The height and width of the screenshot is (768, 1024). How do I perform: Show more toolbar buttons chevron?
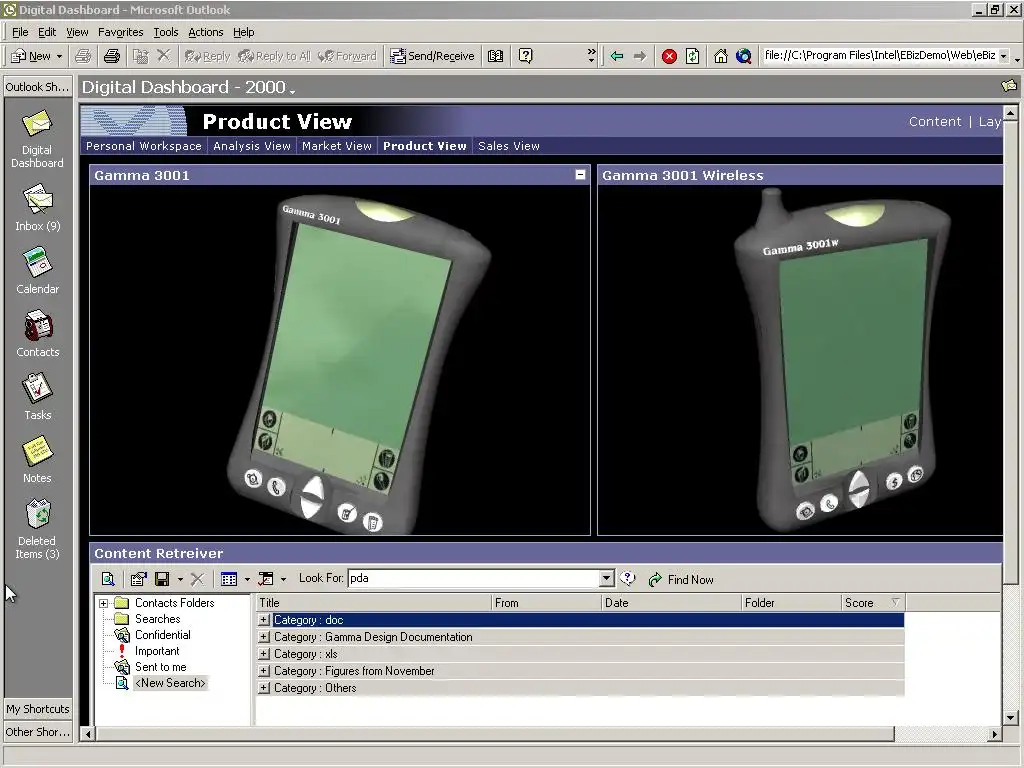(x=592, y=55)
